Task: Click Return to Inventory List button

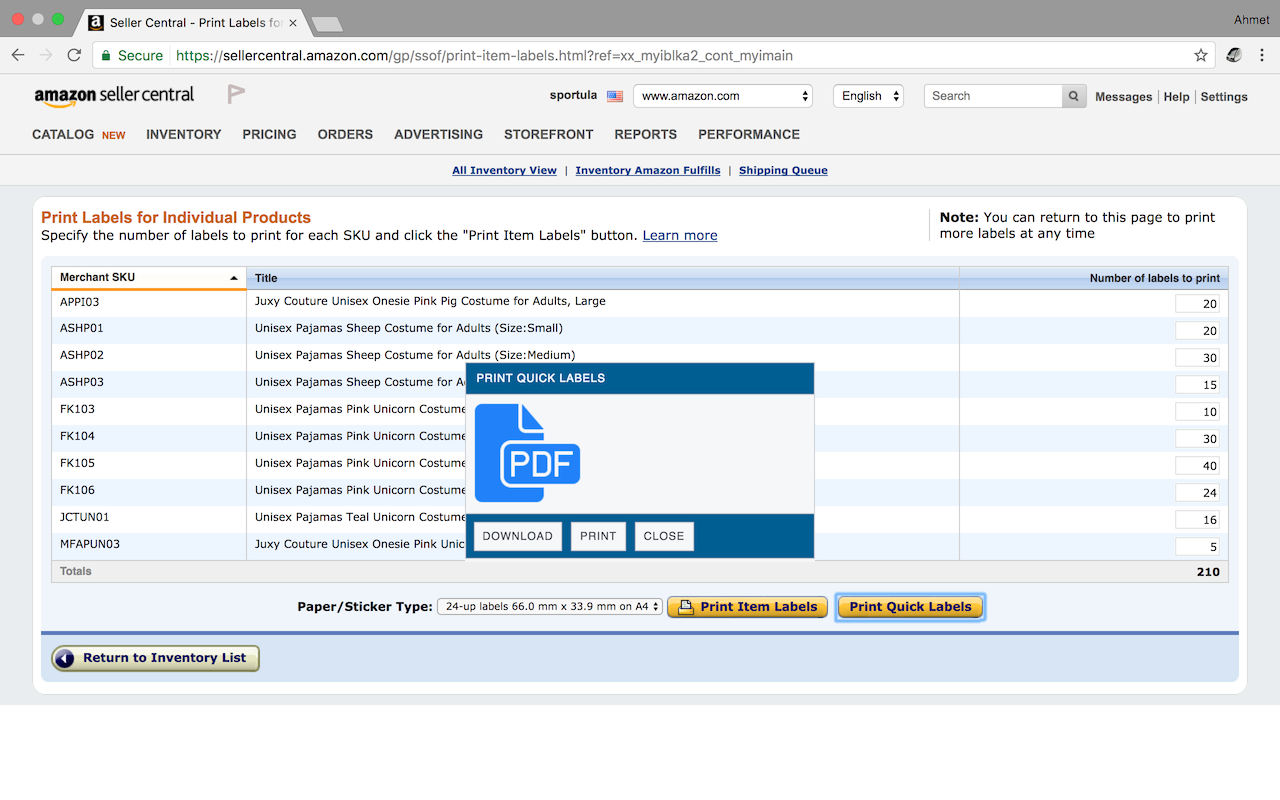Action: pyautogui.click(x=155, y=658)
